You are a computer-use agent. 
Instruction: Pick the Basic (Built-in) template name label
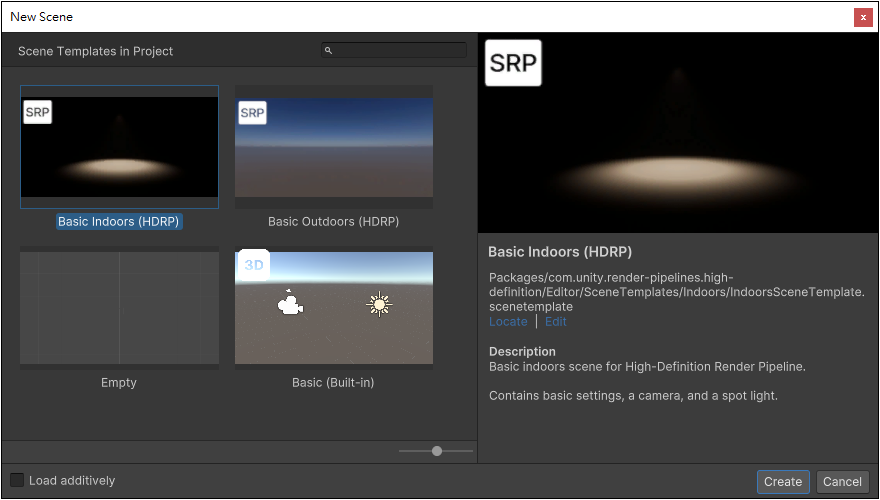point(333,382)
